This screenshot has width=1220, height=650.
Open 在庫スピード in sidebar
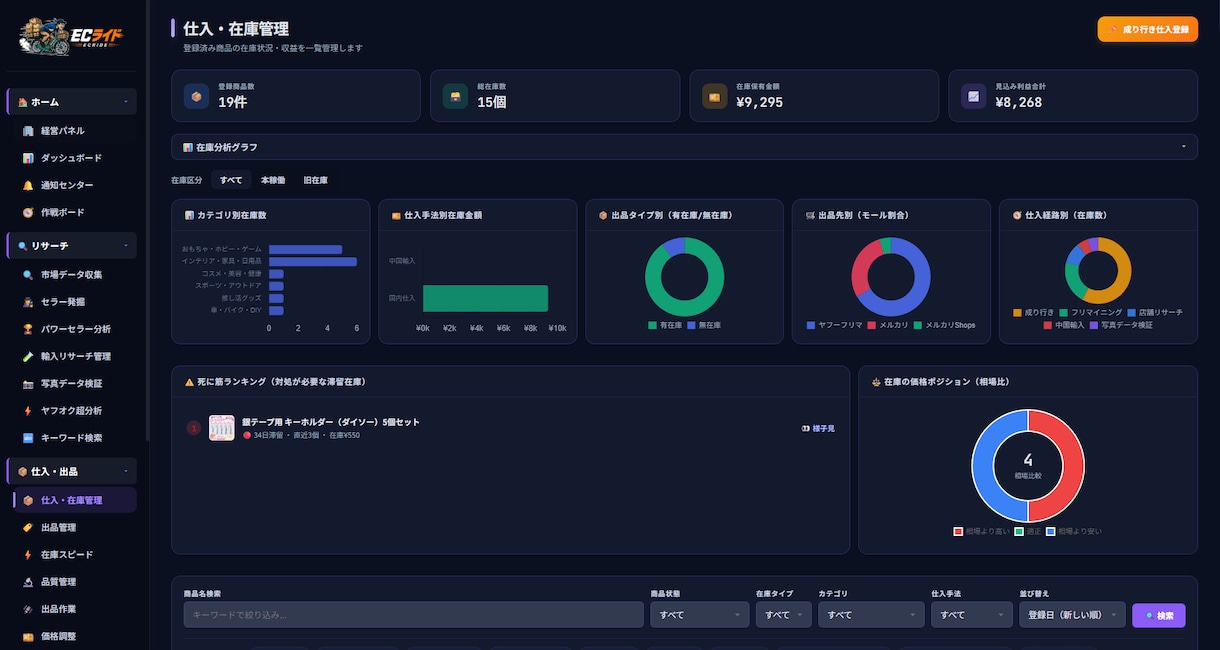tap(72, 554)
